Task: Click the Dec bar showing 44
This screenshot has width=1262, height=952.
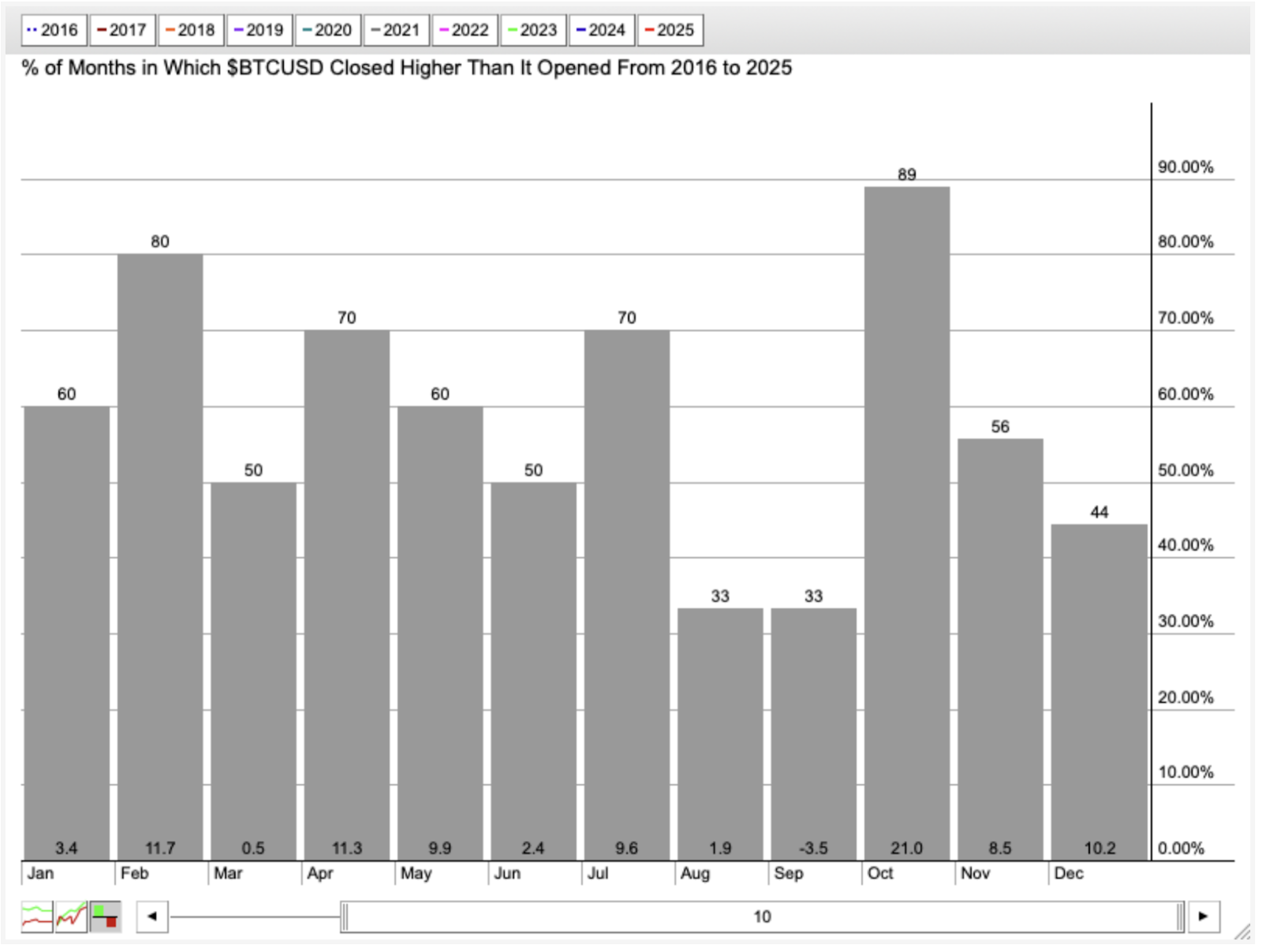Action: coord(1100,692)
